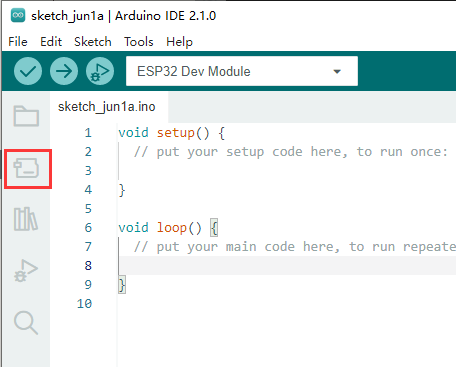Open the Debug panel in the sidebar
The height and width of the screenshot is (367, 456).
tap(26, 270)
